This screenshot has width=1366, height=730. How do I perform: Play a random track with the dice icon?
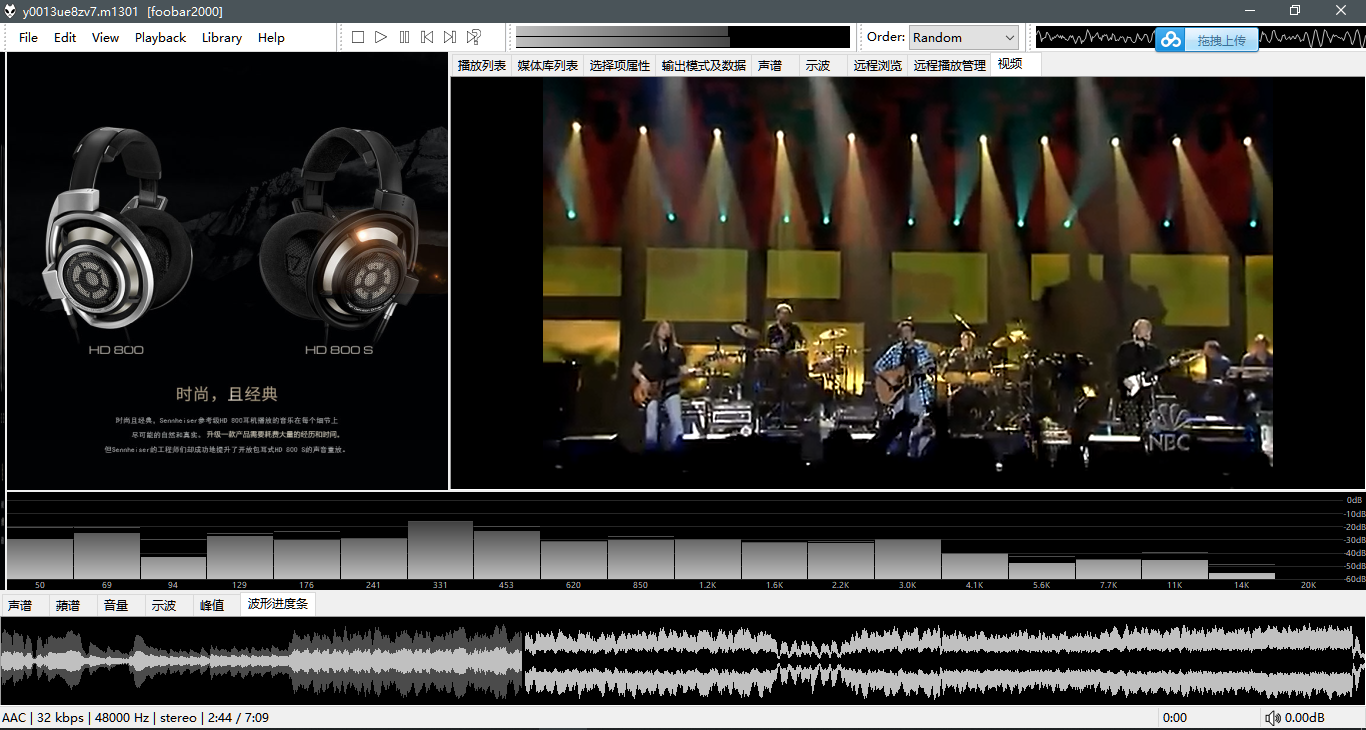click(474, 37)
